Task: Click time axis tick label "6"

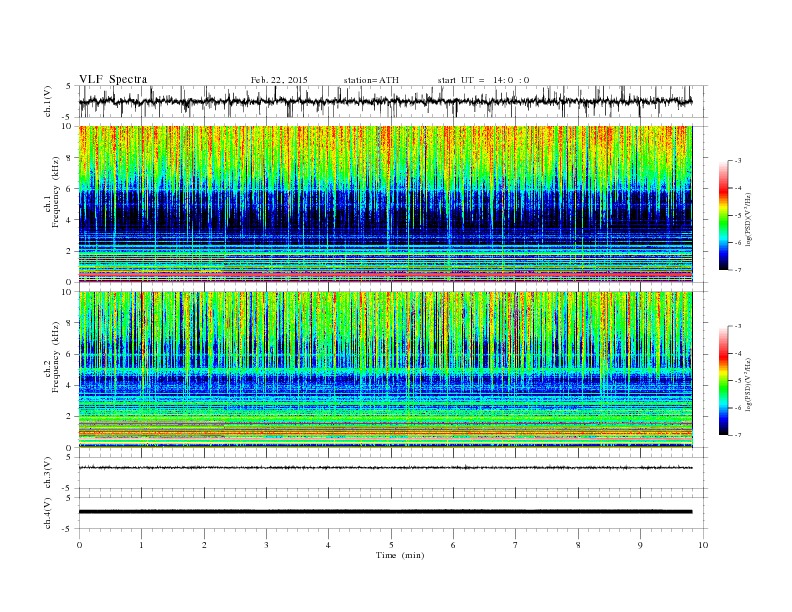Action: [453, 545]
